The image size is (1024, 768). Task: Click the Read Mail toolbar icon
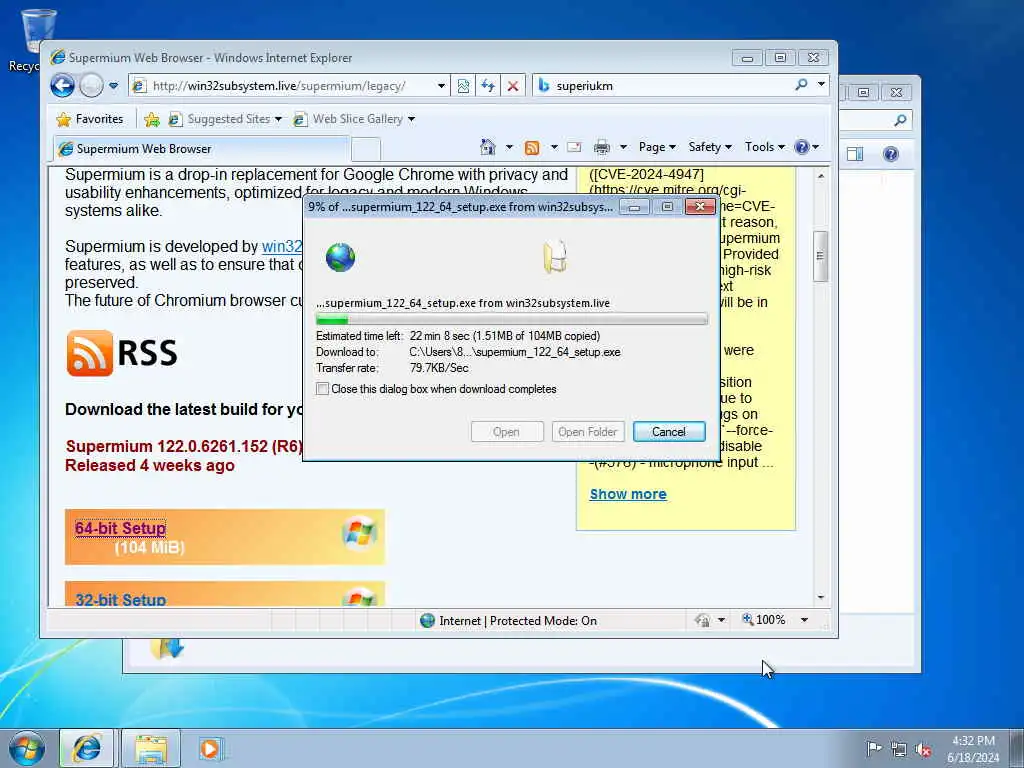coord(574,147)
